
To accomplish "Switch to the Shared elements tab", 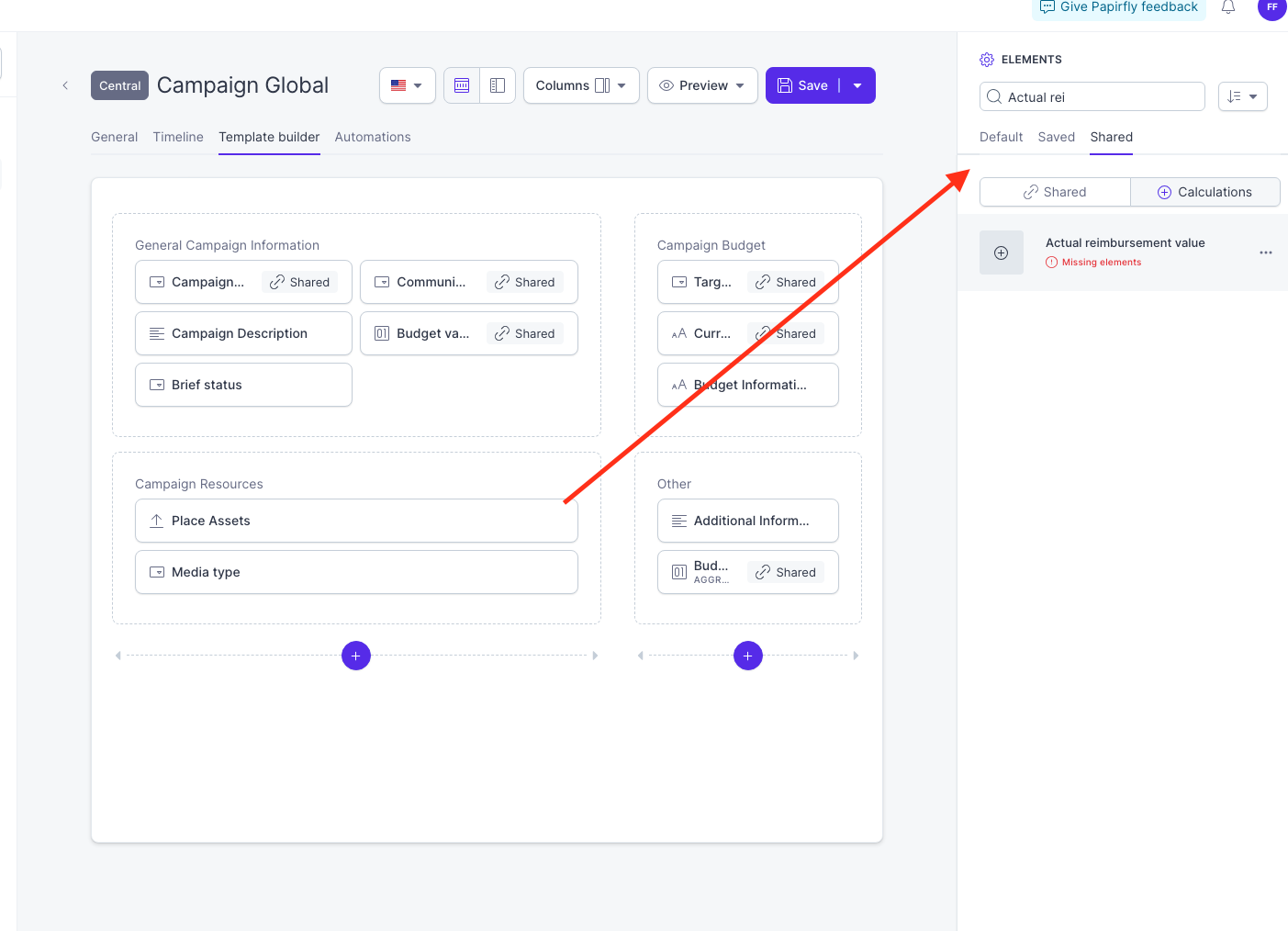I will 1111,137.
